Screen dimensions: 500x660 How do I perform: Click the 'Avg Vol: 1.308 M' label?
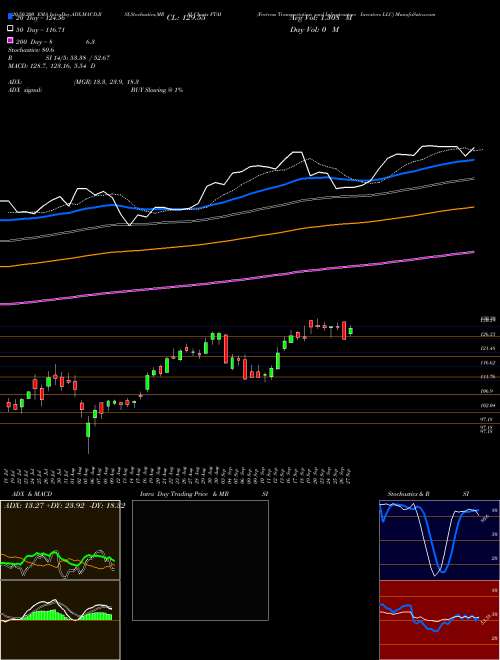(x=321, y=18)
